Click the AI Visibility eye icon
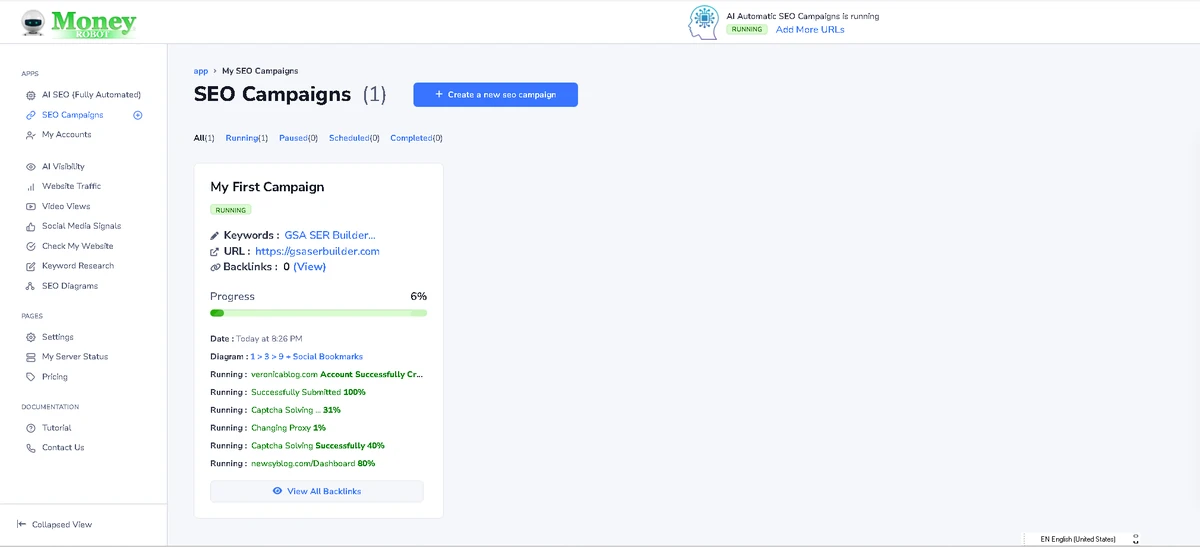Screen dimensions: 1200x547 (x=31, y=167)
